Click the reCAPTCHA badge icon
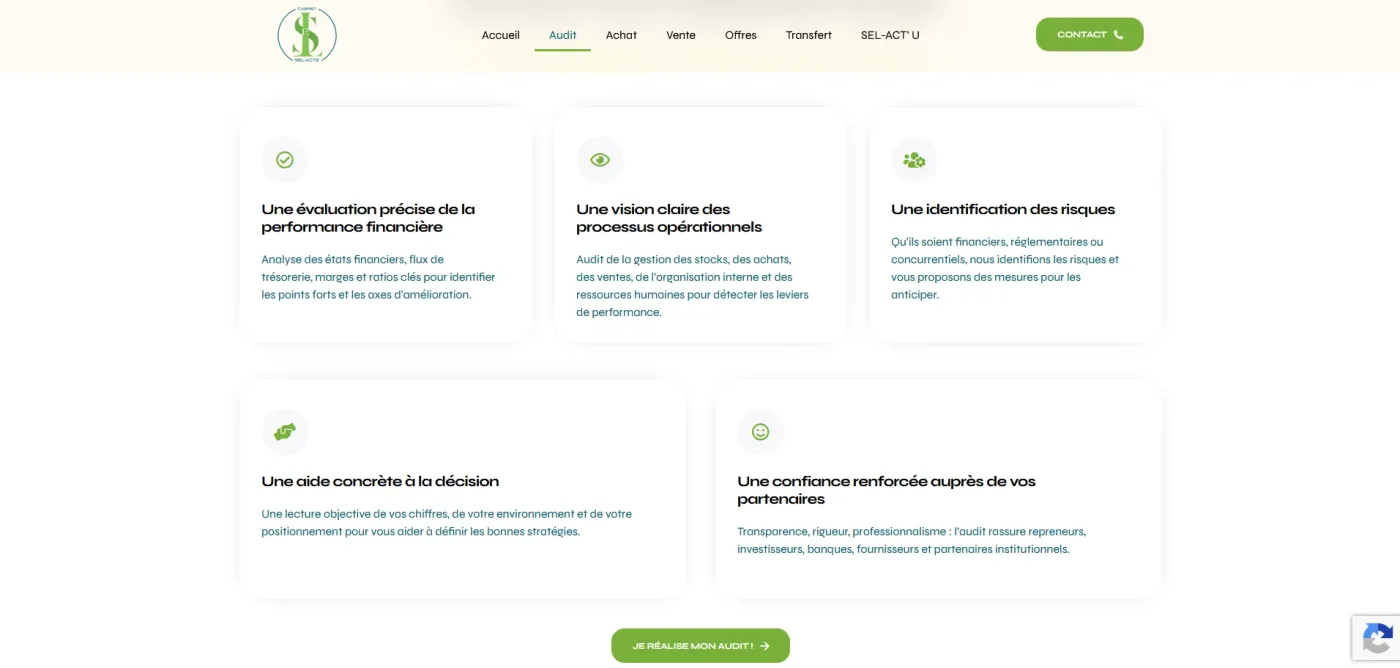 coord(1377,638)
